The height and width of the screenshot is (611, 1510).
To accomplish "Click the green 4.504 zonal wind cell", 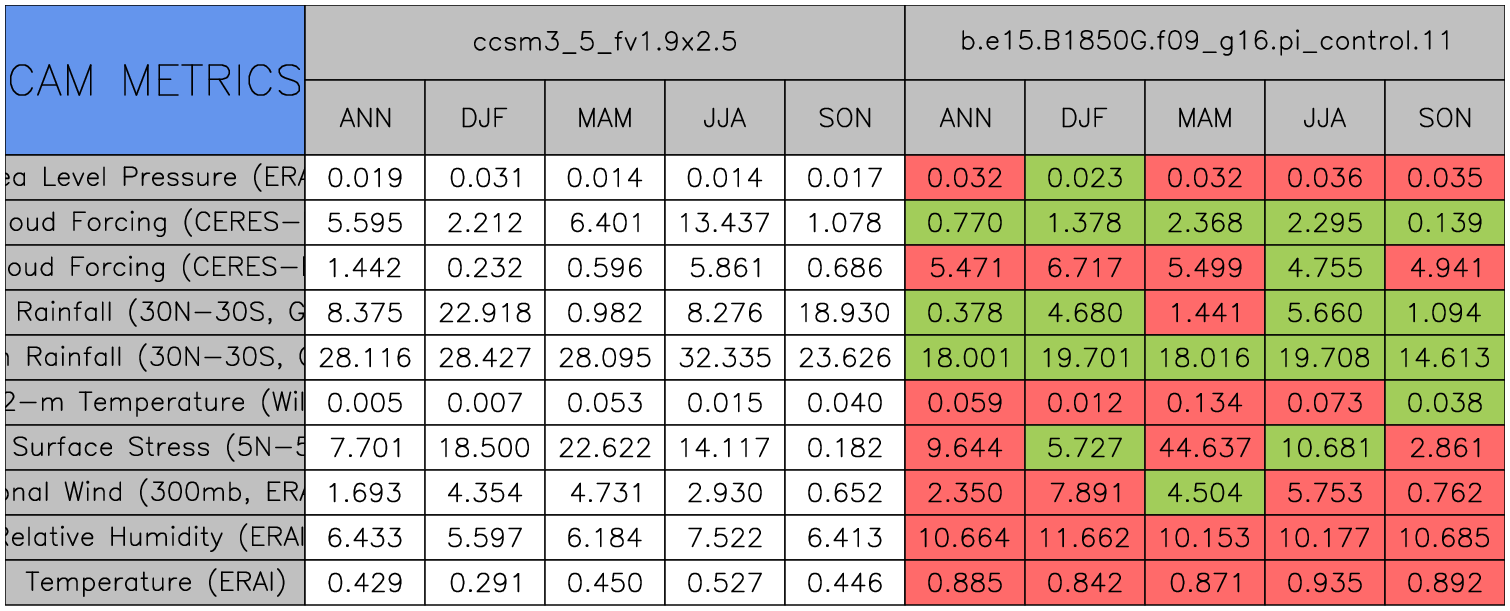I will [1205, 493].
